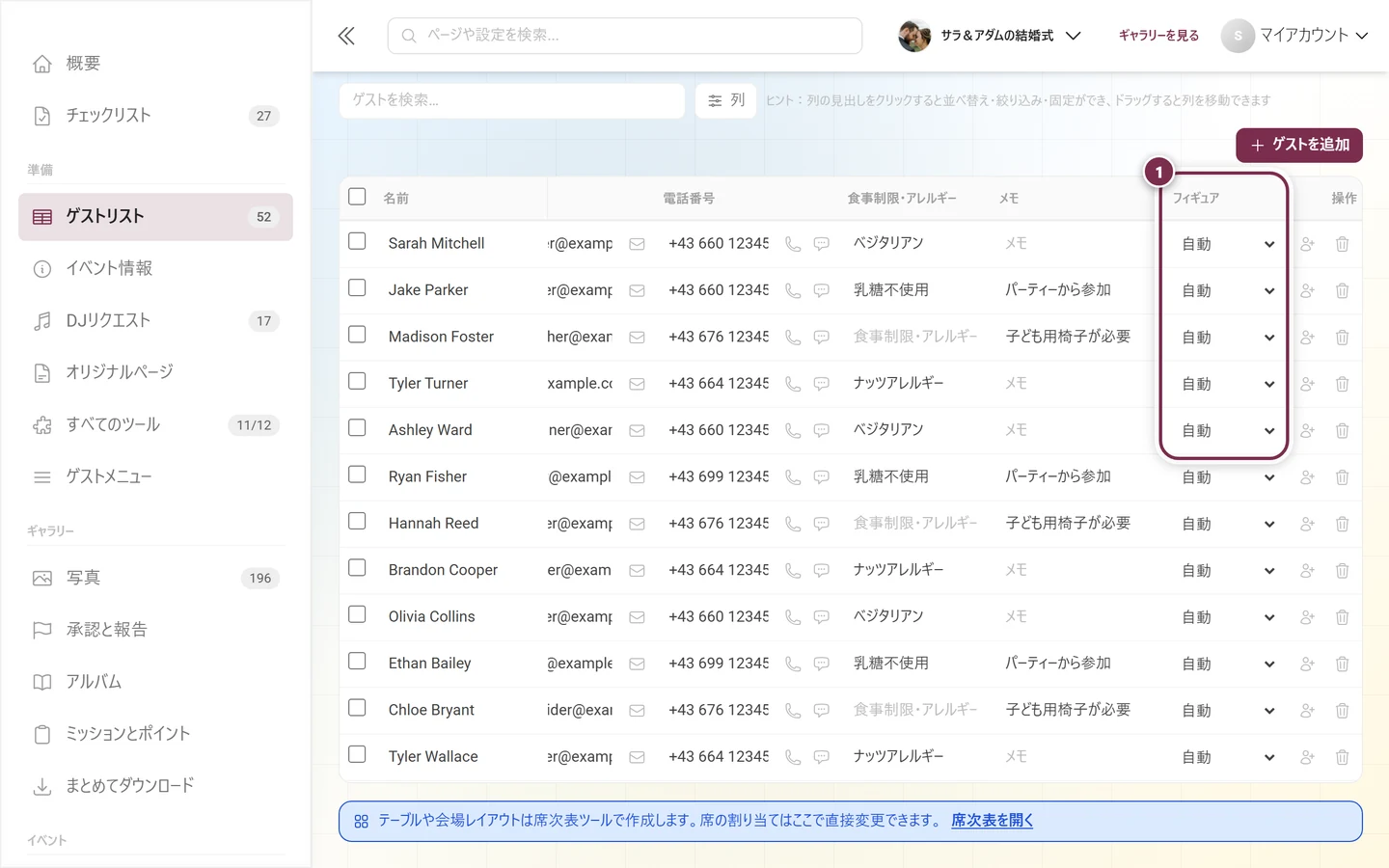Tick checkbox for Ryan Fisher

[x=357, y=475]
